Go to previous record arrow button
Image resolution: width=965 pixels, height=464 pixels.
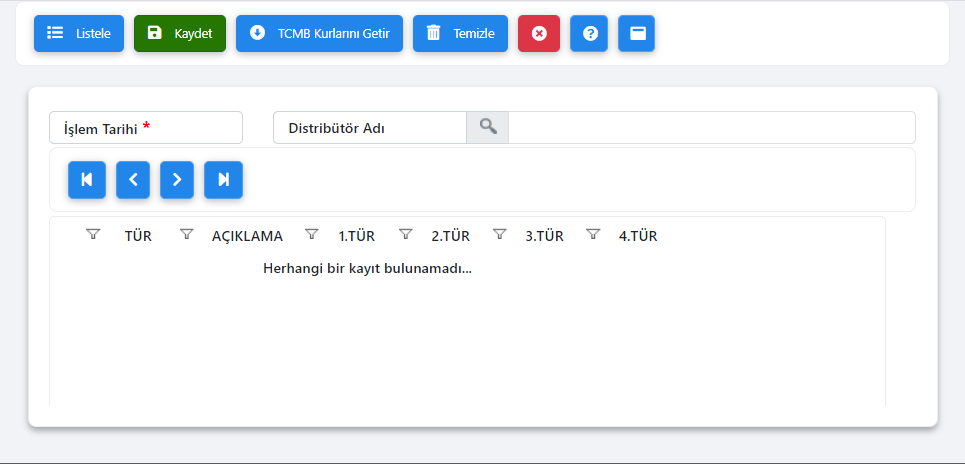point(133,180)
